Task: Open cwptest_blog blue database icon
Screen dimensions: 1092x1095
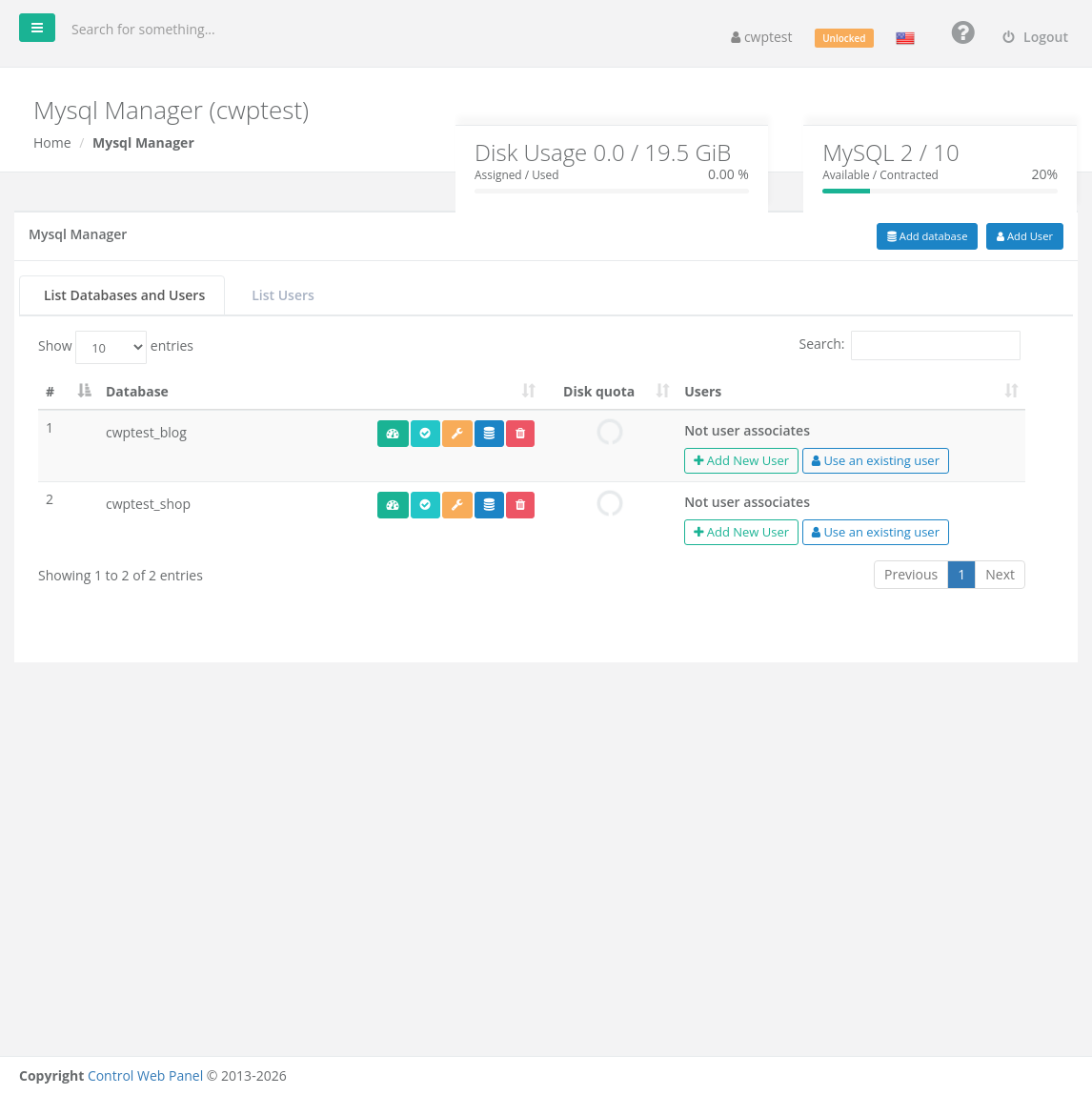Action: click(489, 434)
